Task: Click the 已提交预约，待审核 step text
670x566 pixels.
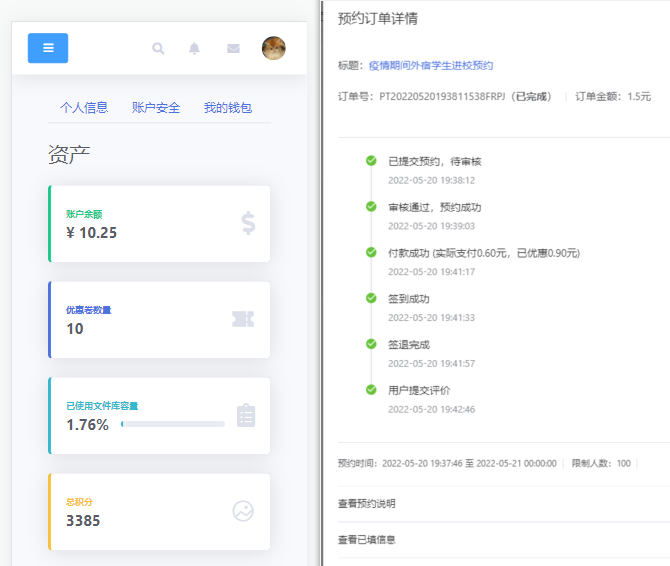Action: click(x=435, y=161)
